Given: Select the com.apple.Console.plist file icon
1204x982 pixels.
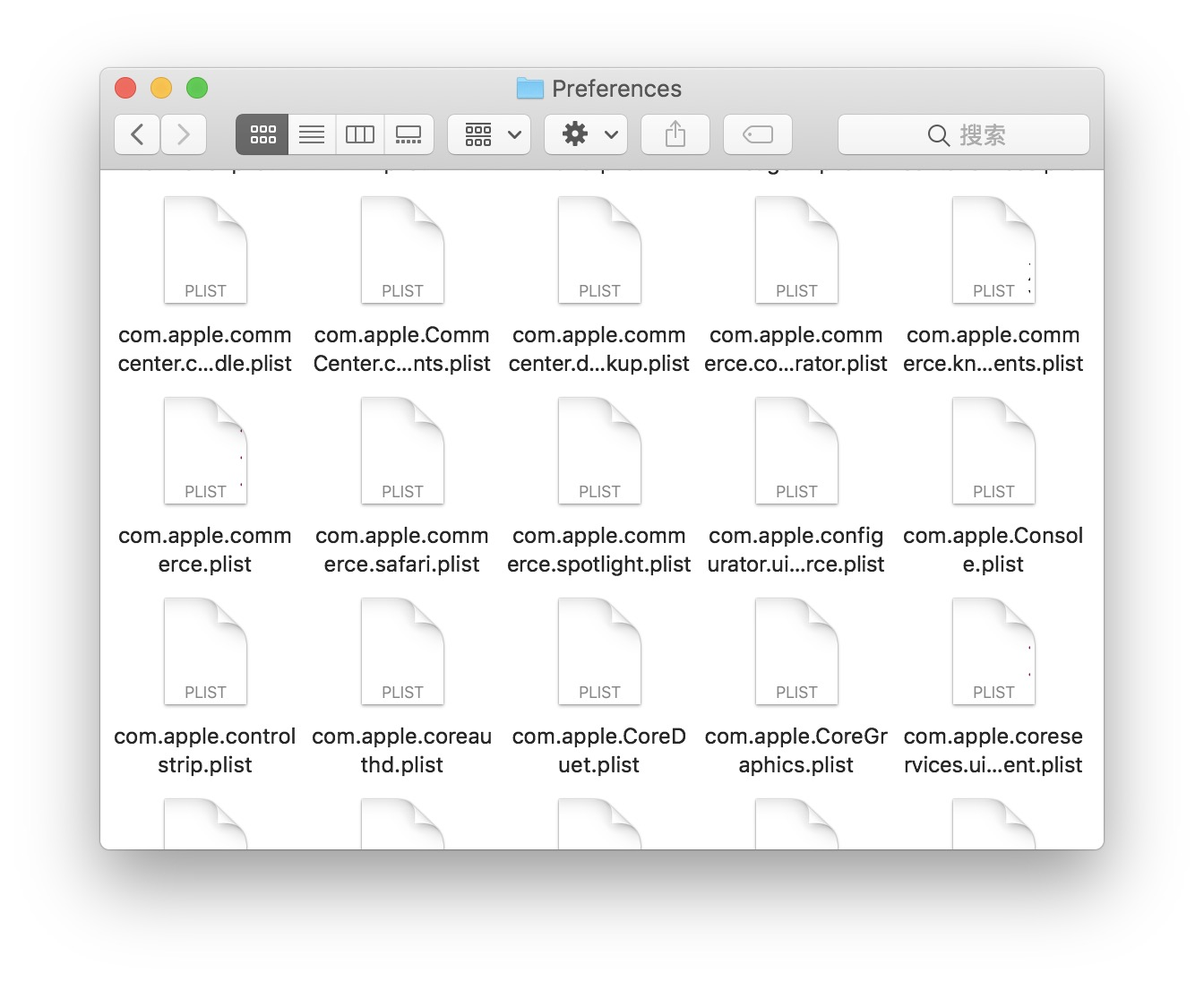Looking at the screenshot, I should pyautogui.click(x=993, y=451).
